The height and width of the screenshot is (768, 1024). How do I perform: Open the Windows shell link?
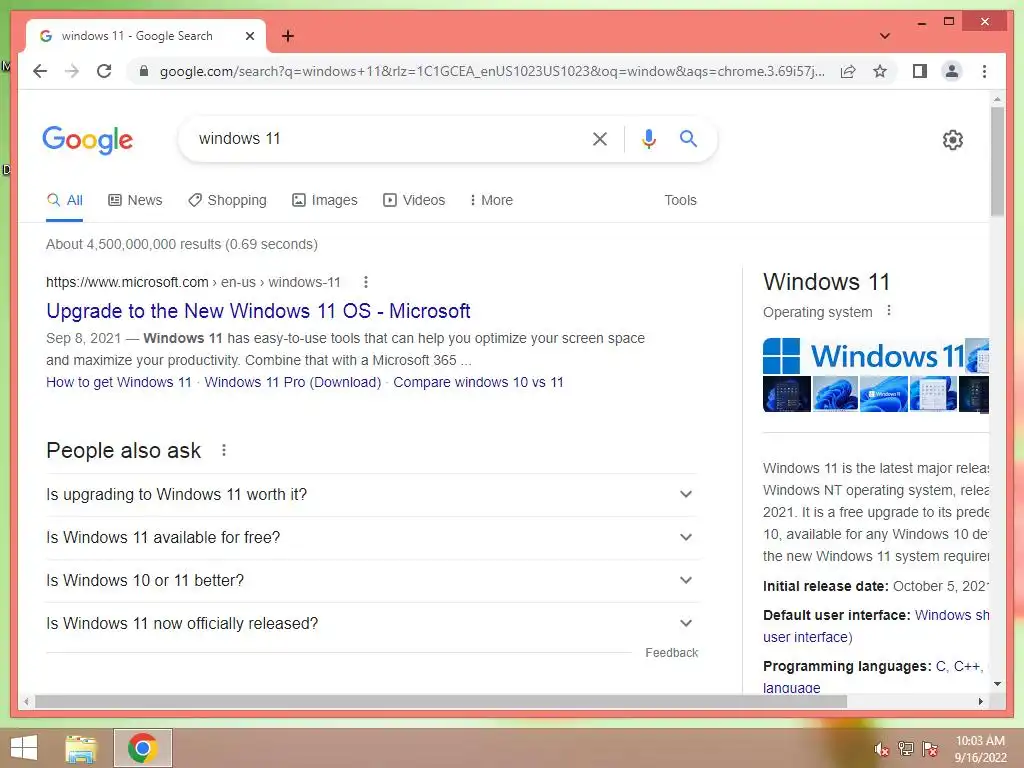[x=952, y=615]
